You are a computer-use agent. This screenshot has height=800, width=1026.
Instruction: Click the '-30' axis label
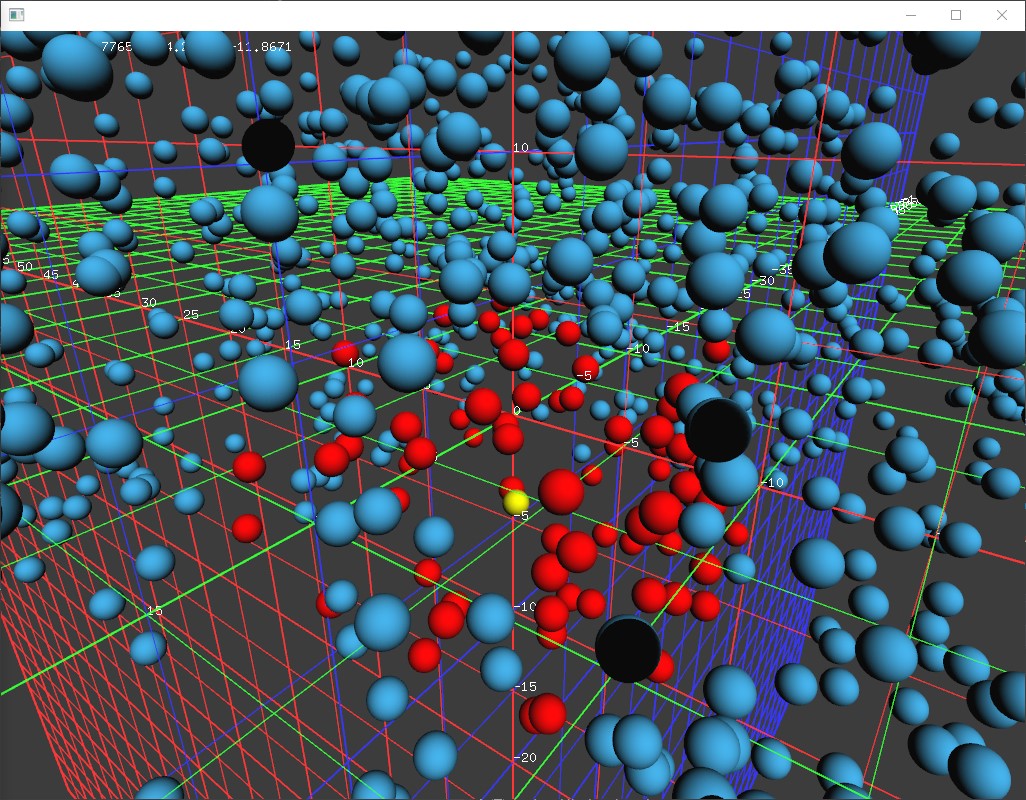pos(763,281)
